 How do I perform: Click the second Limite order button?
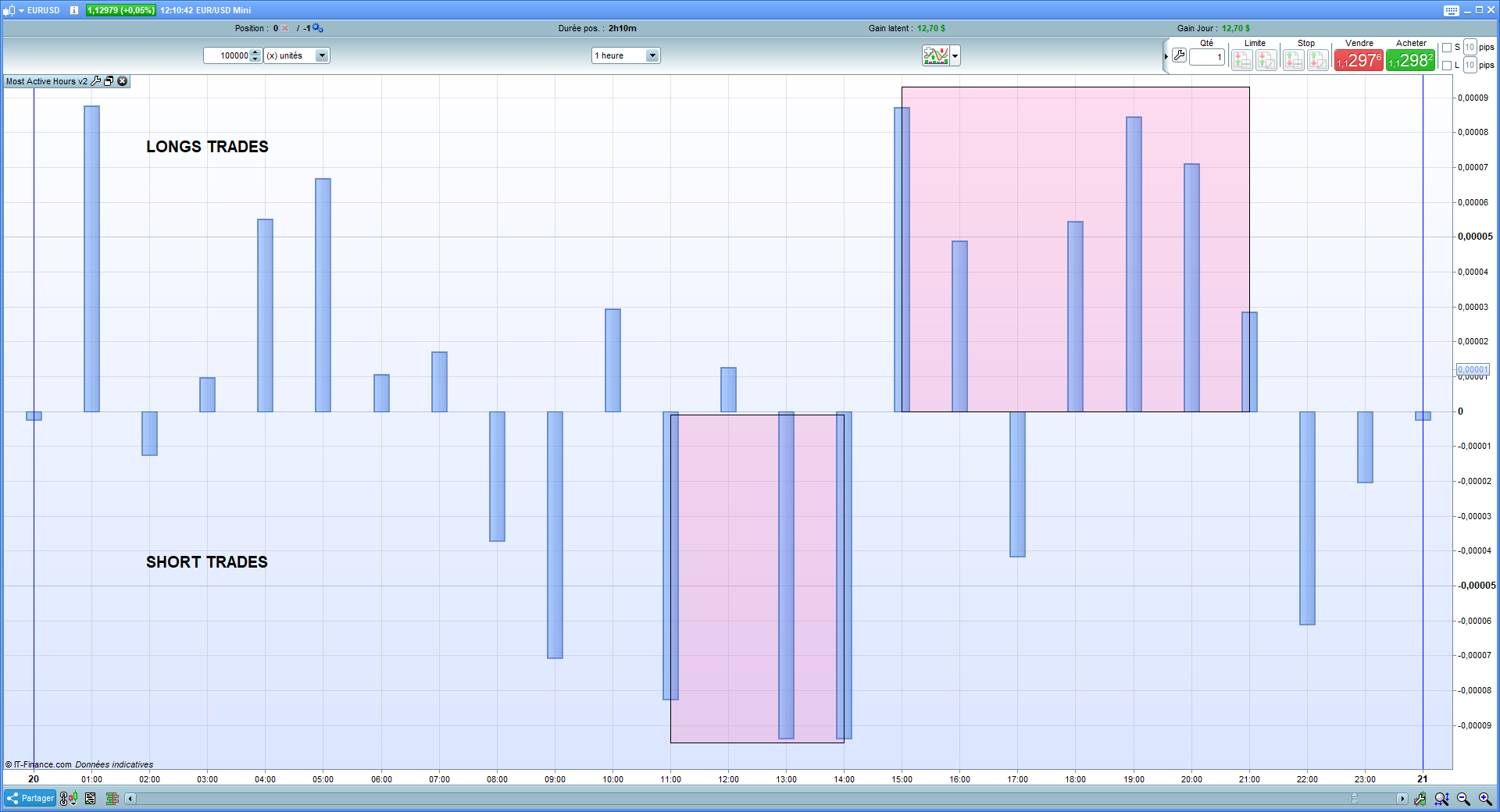tap(1266, 60)
